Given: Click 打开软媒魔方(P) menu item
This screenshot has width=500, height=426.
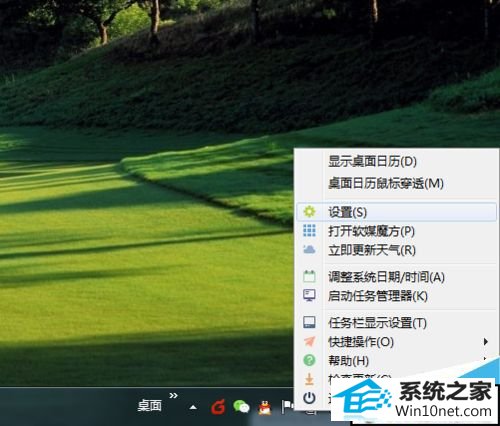Looking at the screenshot, I should [396, 231].
